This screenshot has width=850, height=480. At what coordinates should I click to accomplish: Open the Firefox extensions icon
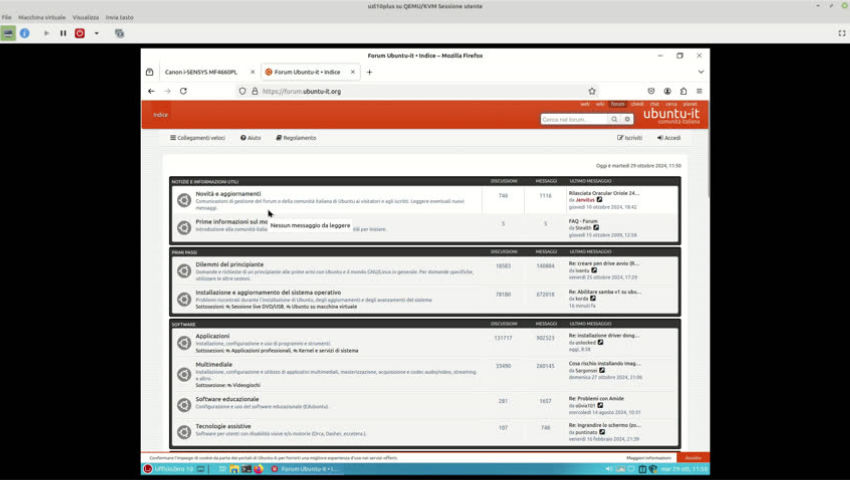(683, 91)
